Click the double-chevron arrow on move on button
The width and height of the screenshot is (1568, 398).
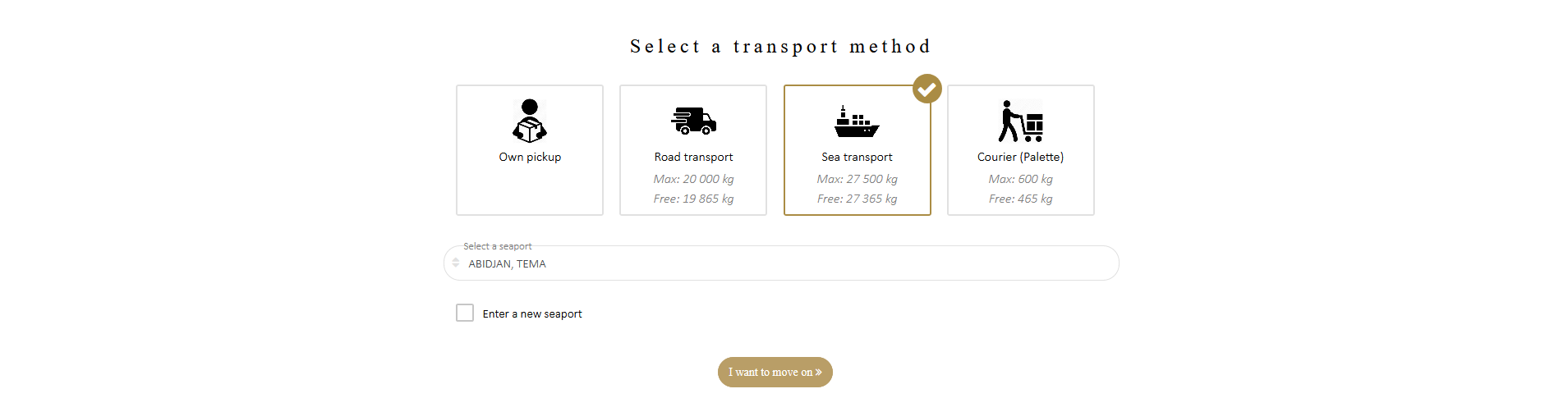tap(818, 373)
